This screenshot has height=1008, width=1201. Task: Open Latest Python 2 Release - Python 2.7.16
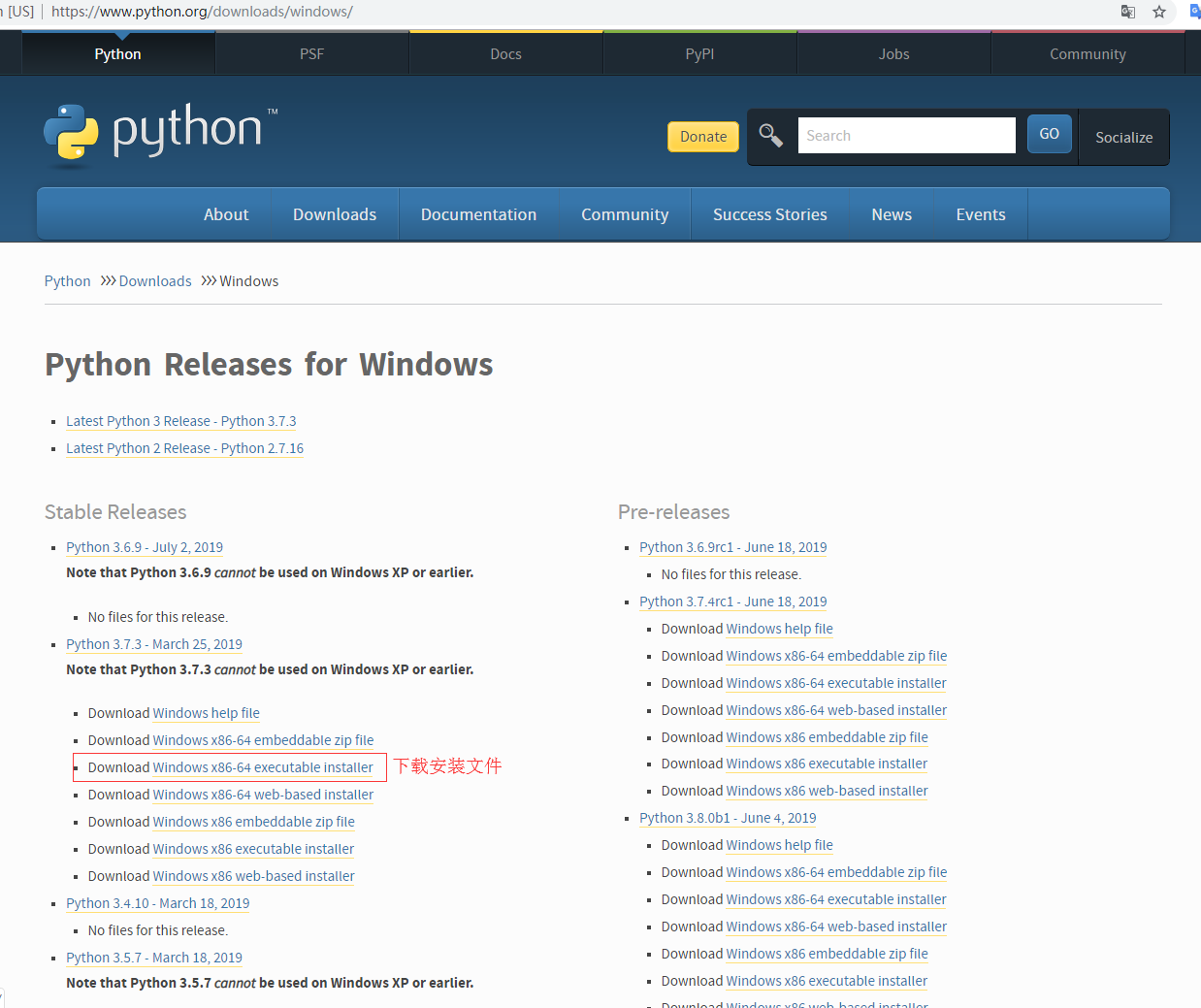pos(184,448)
